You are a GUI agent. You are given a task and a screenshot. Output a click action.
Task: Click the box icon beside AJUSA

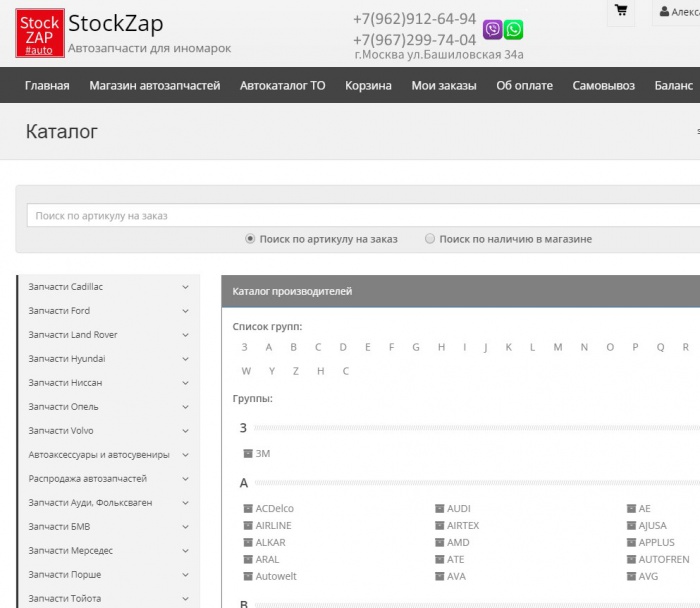(x=631, y=525)
